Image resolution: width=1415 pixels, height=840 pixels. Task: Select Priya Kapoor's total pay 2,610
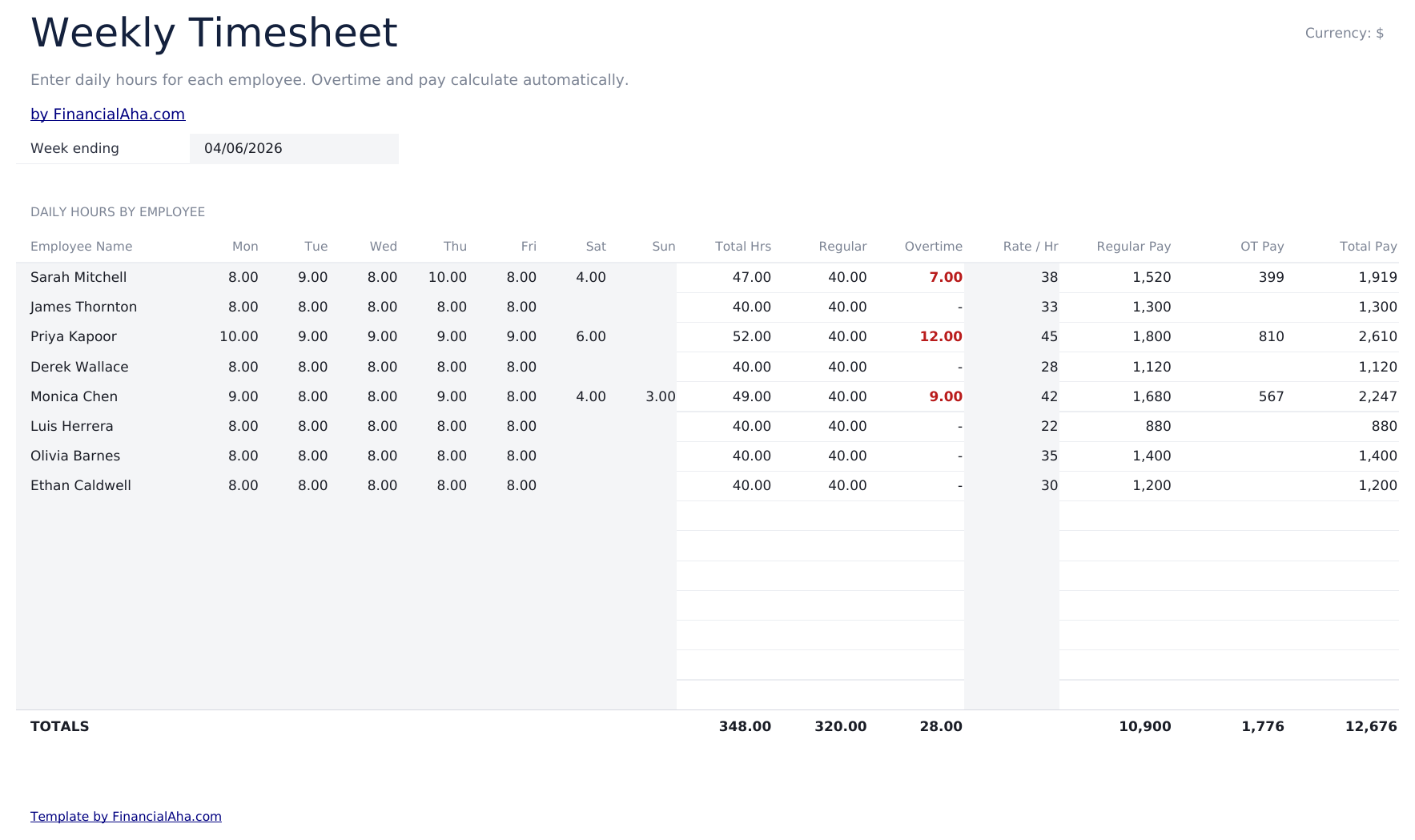1377,336
